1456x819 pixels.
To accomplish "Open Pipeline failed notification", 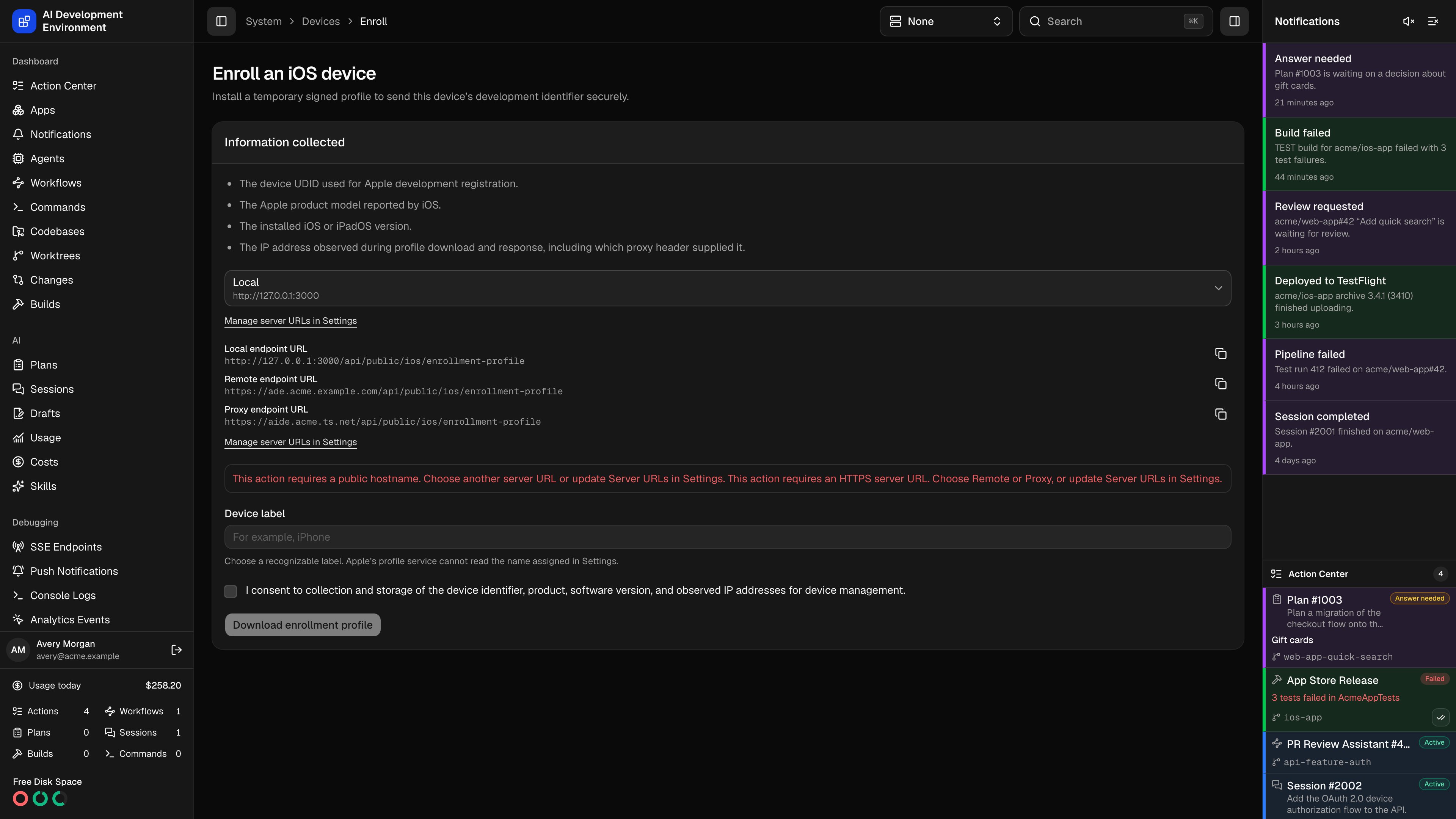I will click(x=1359, y=370).
